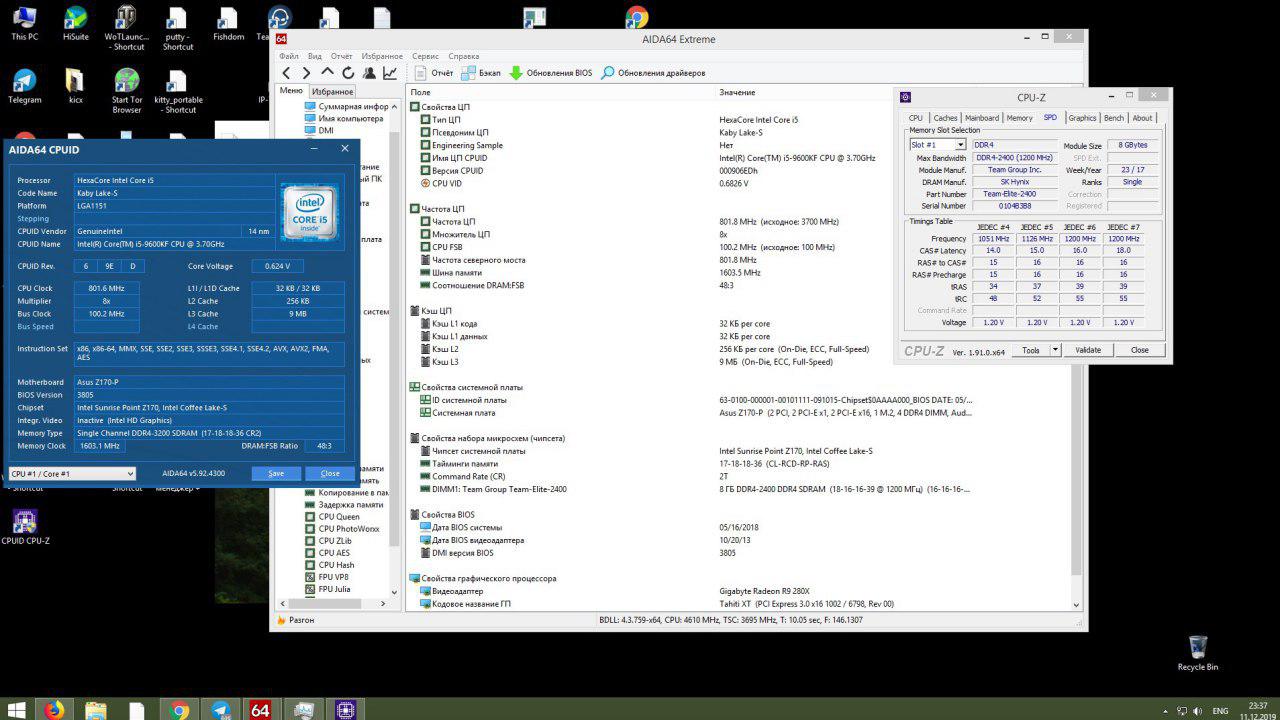The width and height of the screenshot is (1280, 720).
Task: Open the Bench tab in CPU-Z
Action: coord(1114,118)
